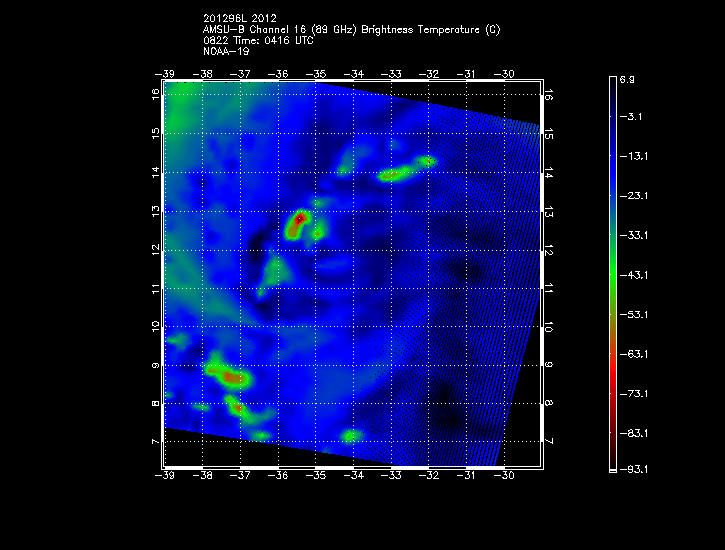The width and height of the screenshot is (725, 550).
Task: Click the AMSU-B Channel 16 title line
Action: tap(351, 30)
